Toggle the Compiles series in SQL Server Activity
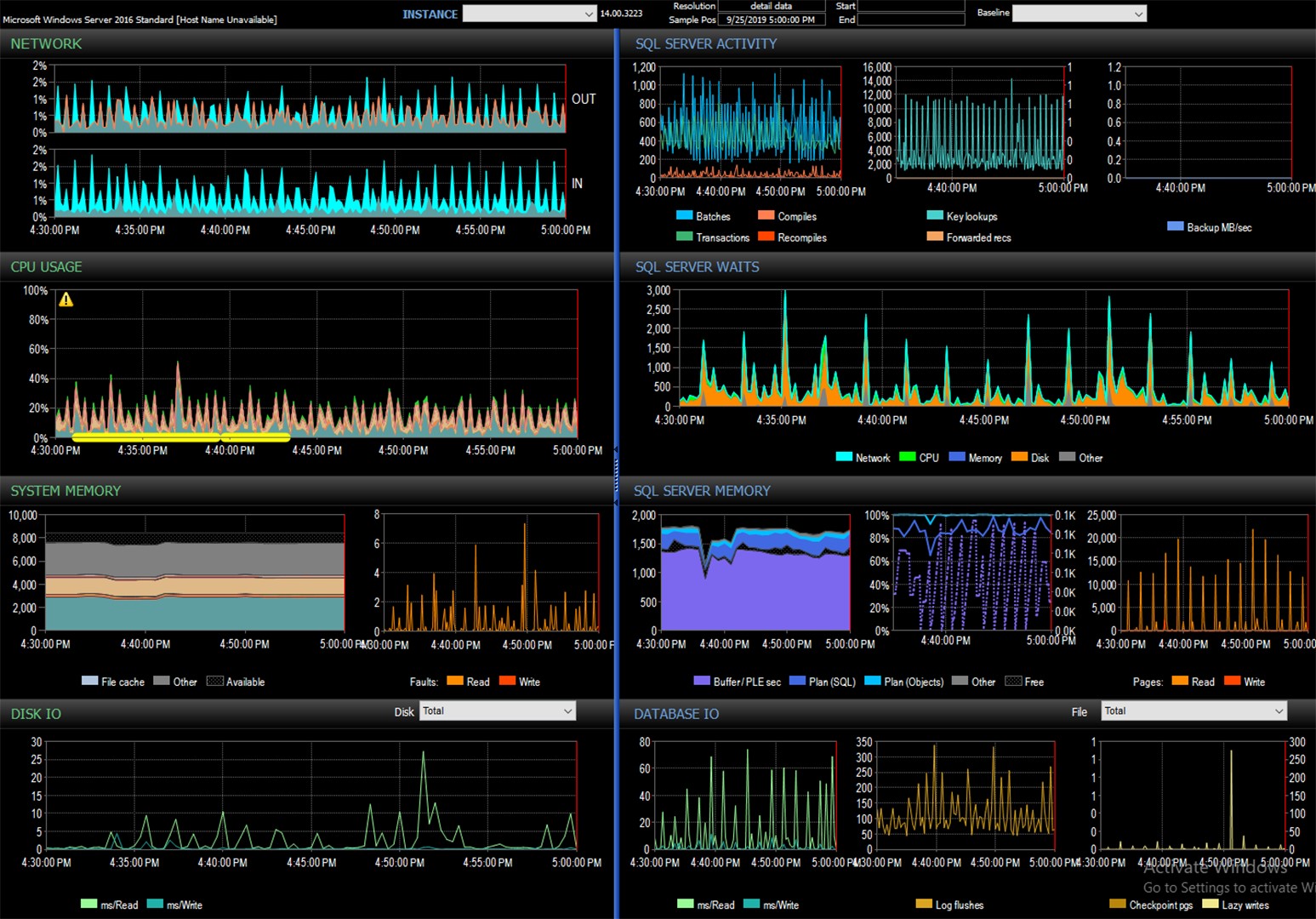 [x=766, y=216]
